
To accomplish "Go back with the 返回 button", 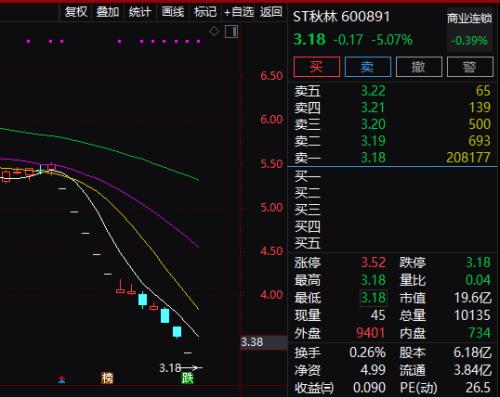I will (x=271, y=12).
